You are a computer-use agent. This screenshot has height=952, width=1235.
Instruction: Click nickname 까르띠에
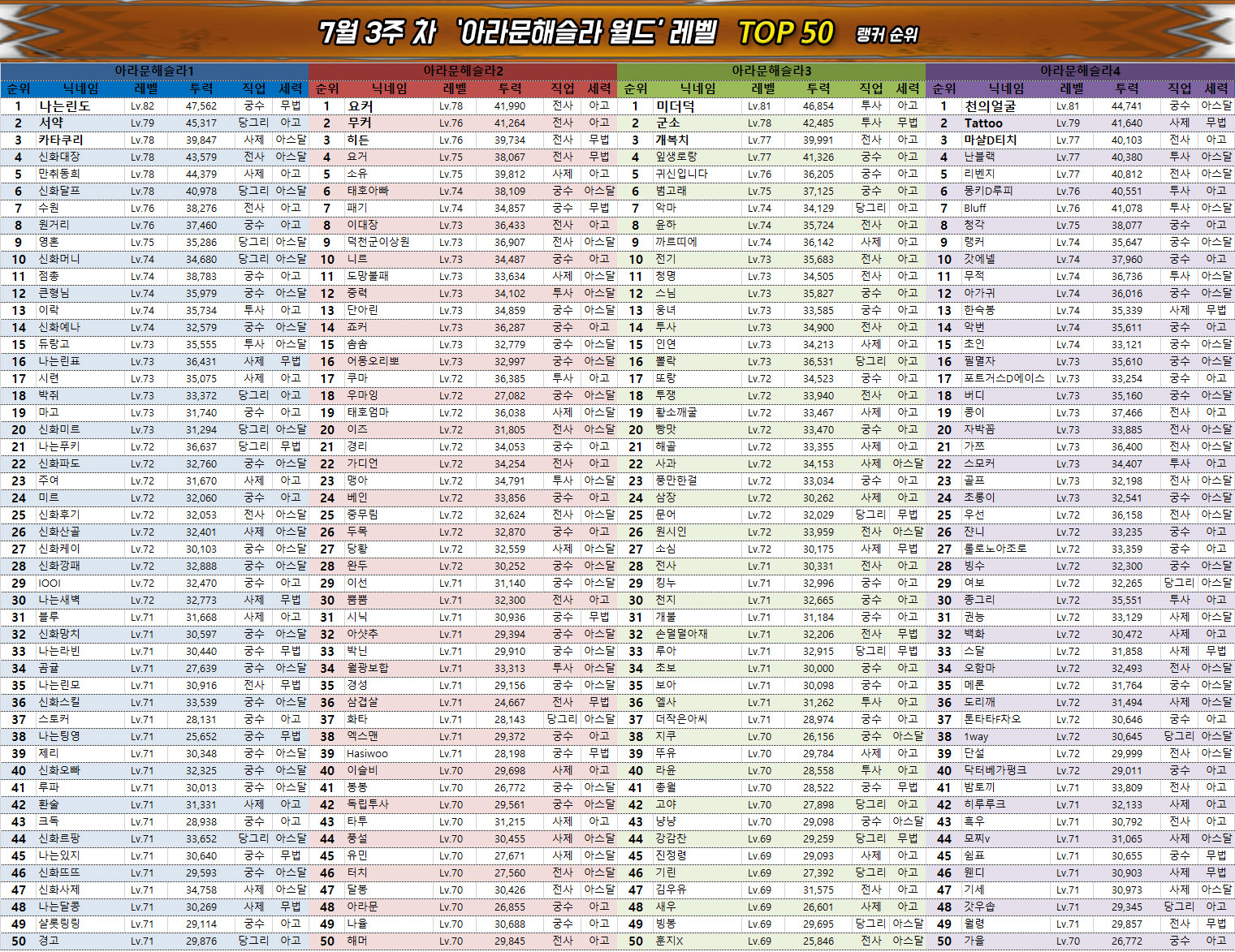coord(676,242)
